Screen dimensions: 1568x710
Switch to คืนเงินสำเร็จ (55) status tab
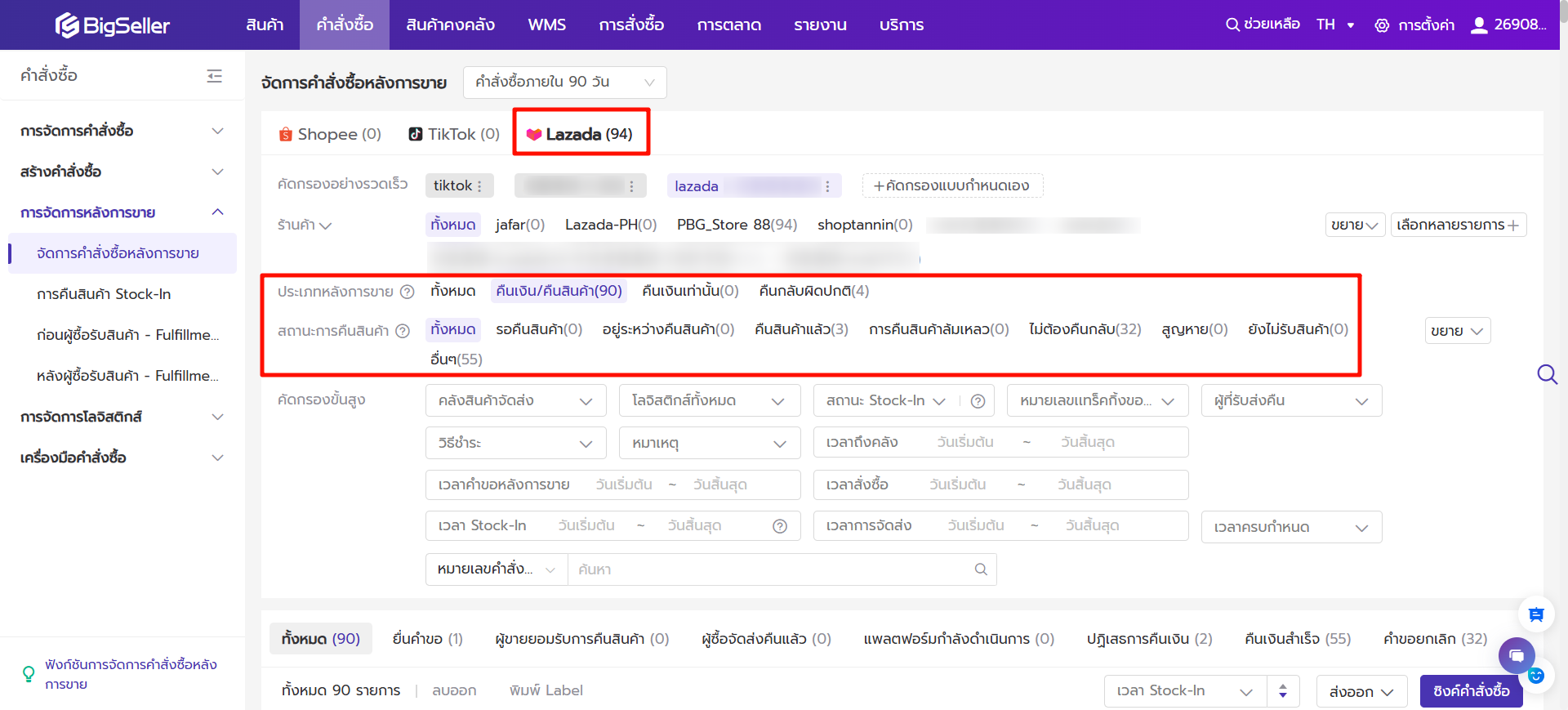(1298, 639)
